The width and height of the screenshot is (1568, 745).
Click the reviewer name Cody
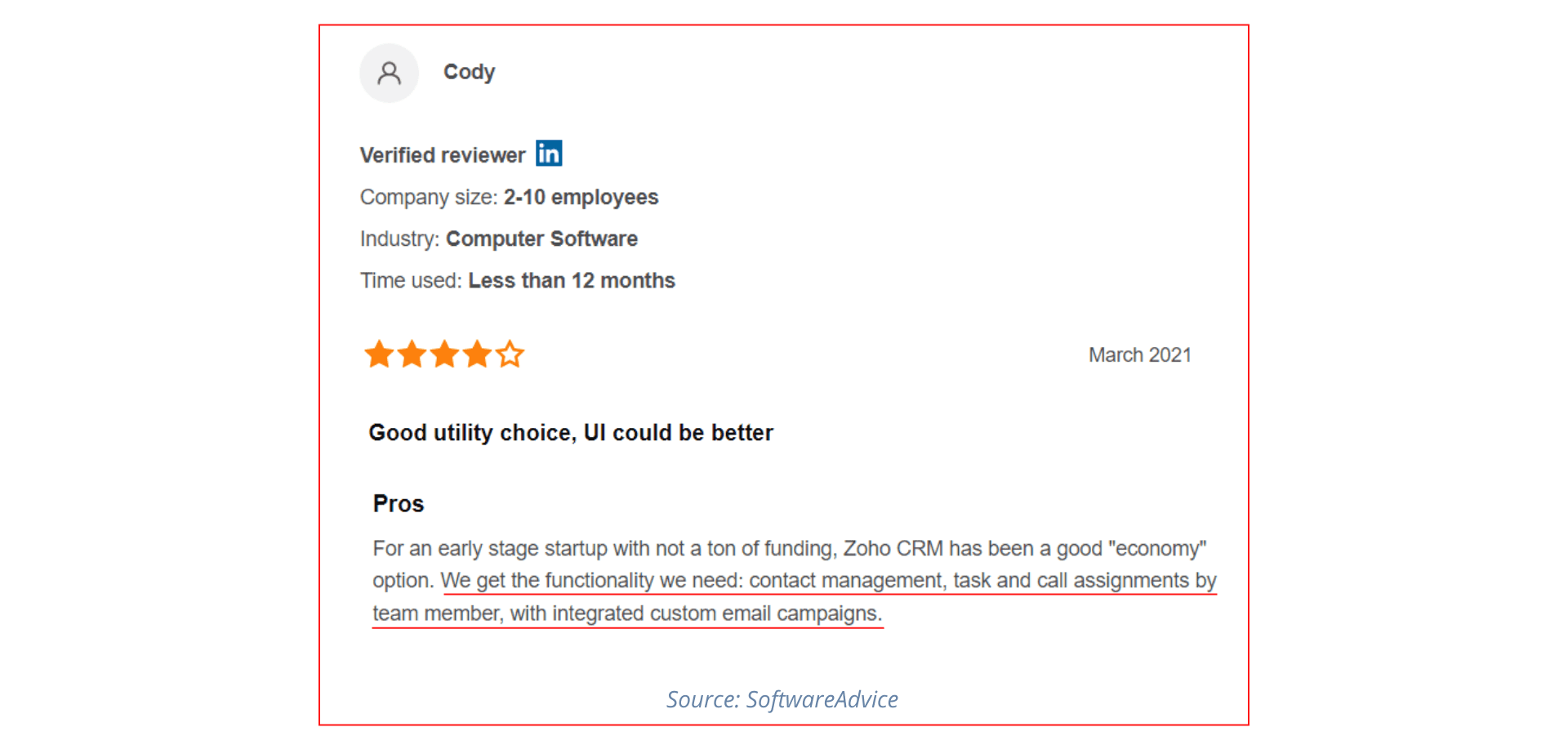(469, 73)
